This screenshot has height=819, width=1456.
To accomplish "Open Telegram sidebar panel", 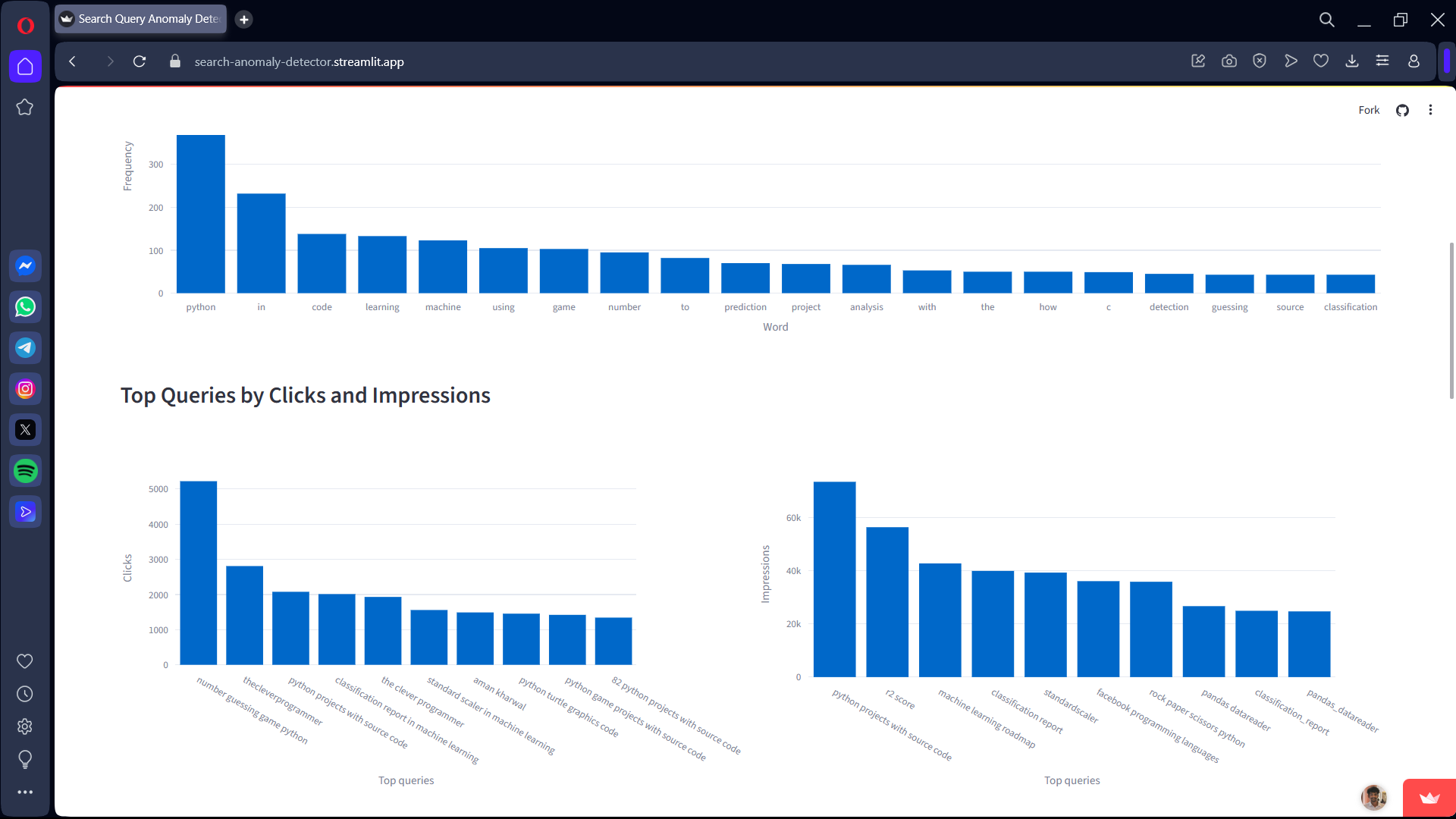I will [x=25, y=348].
